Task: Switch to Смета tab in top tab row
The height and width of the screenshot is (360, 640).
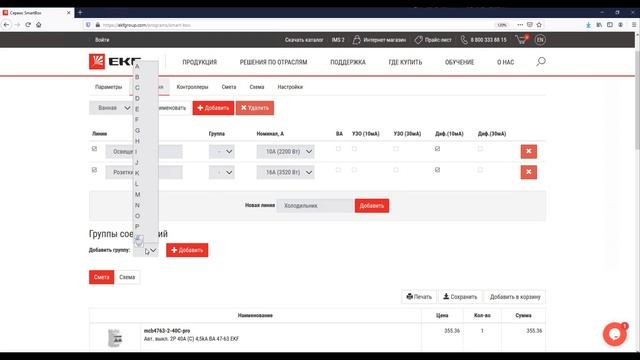Action: point(229,87)
